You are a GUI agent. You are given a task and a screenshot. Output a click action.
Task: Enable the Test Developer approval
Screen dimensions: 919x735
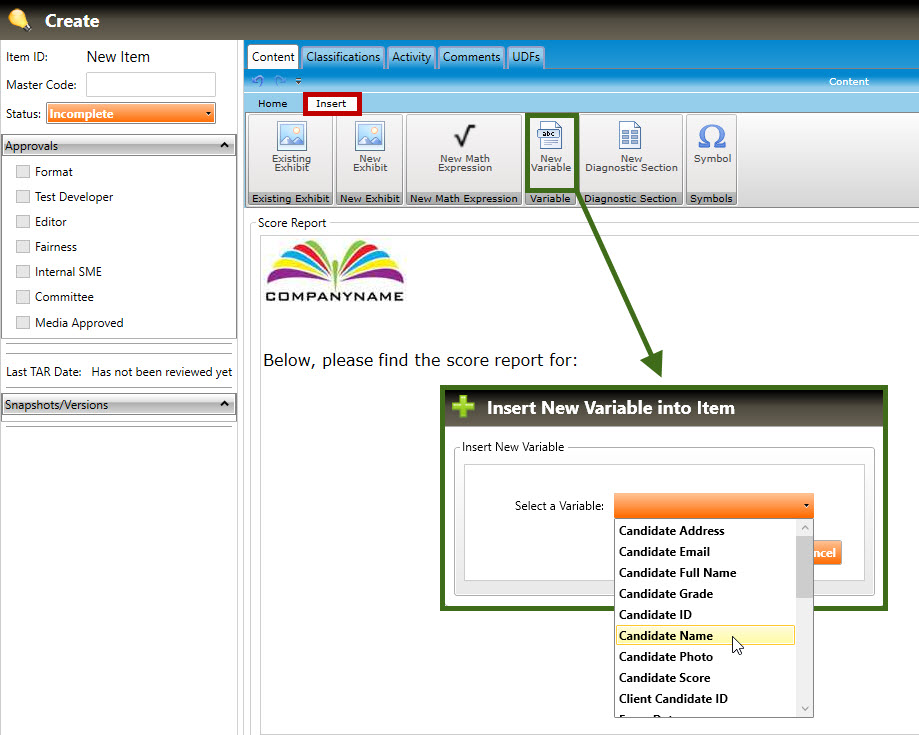23,197
